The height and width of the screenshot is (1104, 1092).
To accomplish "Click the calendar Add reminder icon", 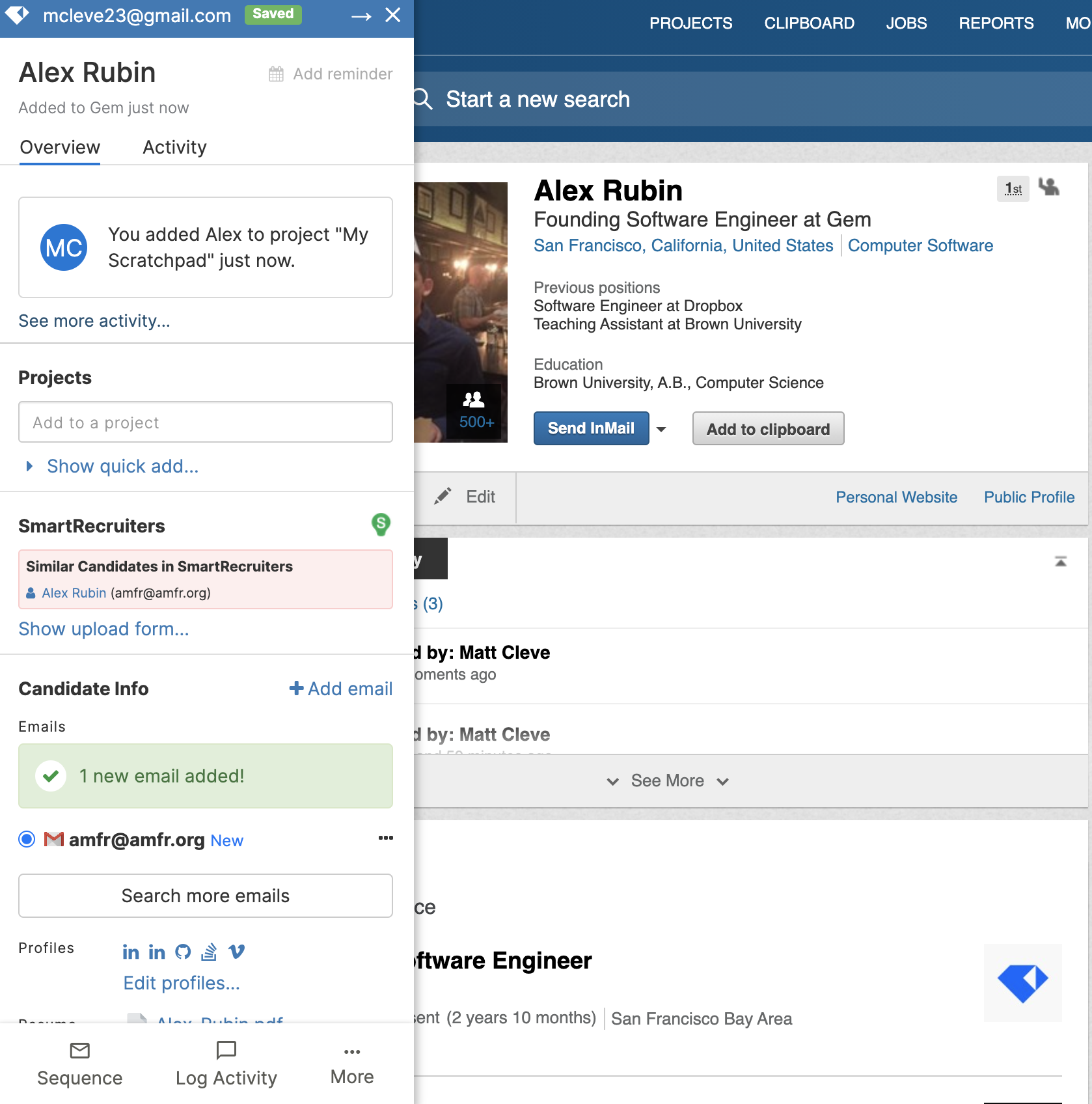I will coord(276,74).
